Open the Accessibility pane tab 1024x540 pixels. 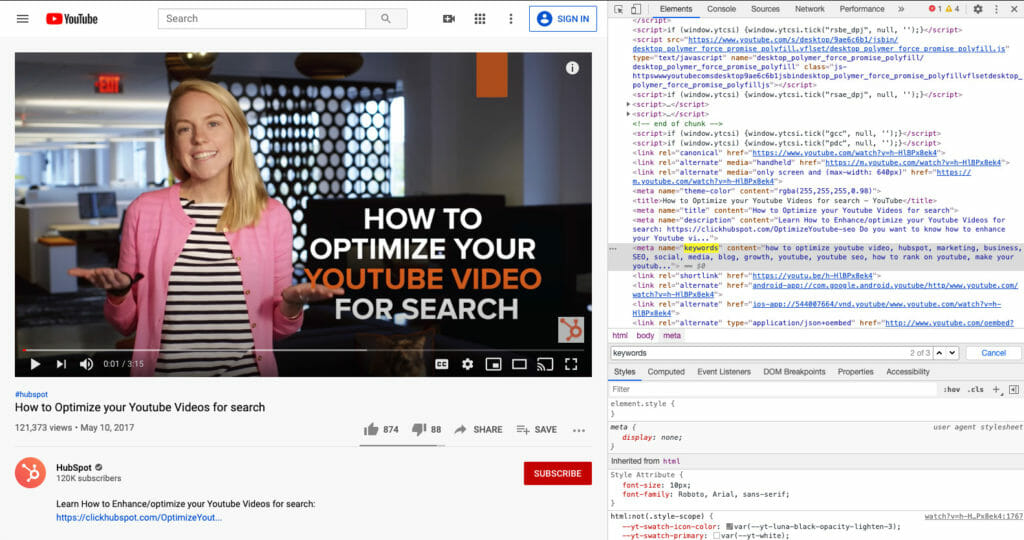tap(908, 372)
